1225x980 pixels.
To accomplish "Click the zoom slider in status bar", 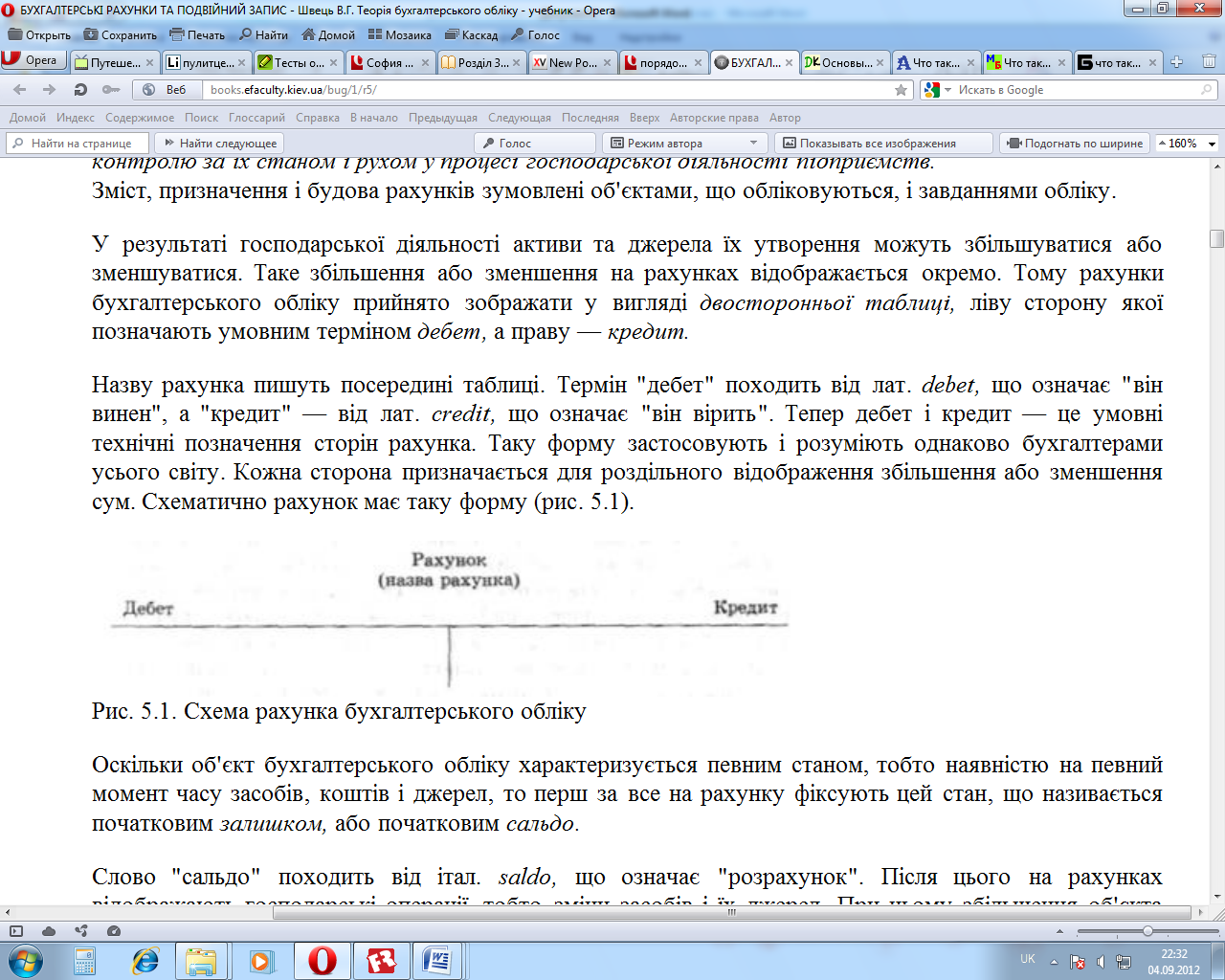I will (x=1146, y=931).
